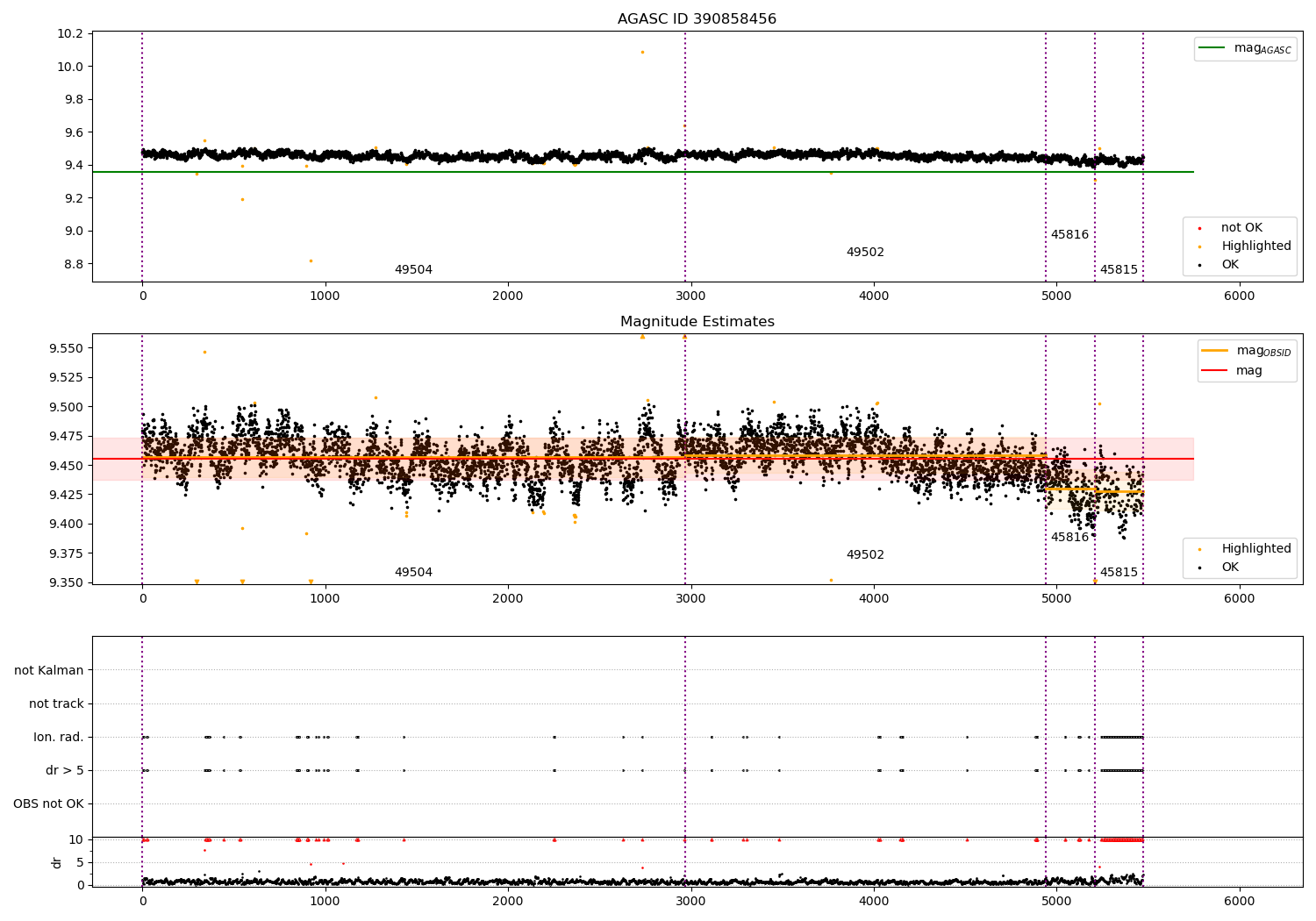Click the red 'mag' legend entry in the middle plot
1316x921 pixels.
(1233, 371)
